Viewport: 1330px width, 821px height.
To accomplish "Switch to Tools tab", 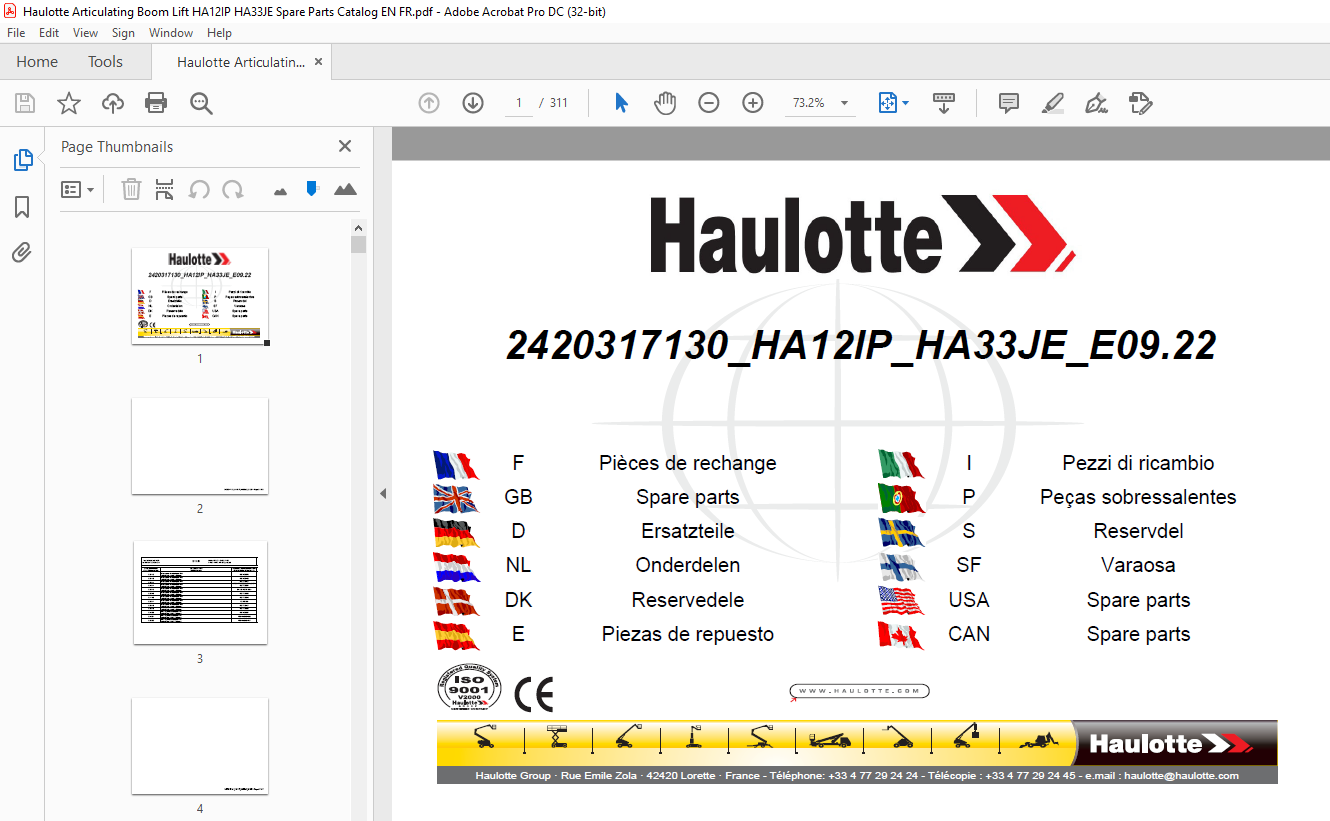I will 105,62.
